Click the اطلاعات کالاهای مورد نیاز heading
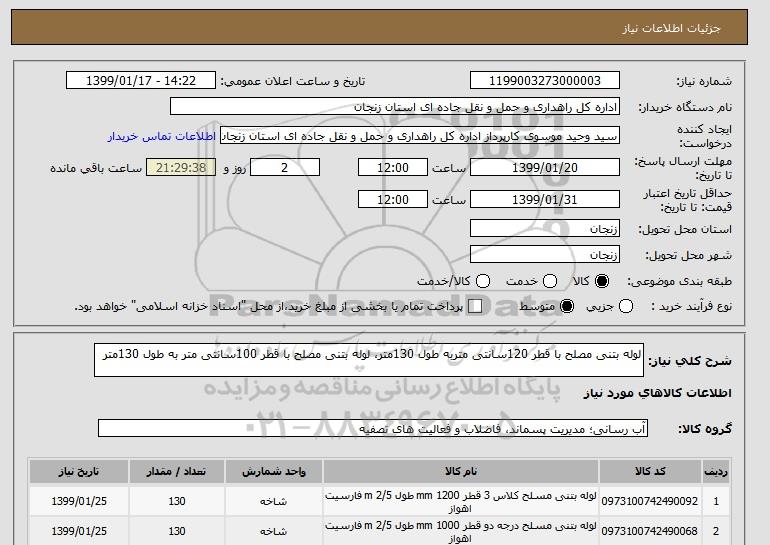This screenshot has width=770, height=545. [658, 393]
